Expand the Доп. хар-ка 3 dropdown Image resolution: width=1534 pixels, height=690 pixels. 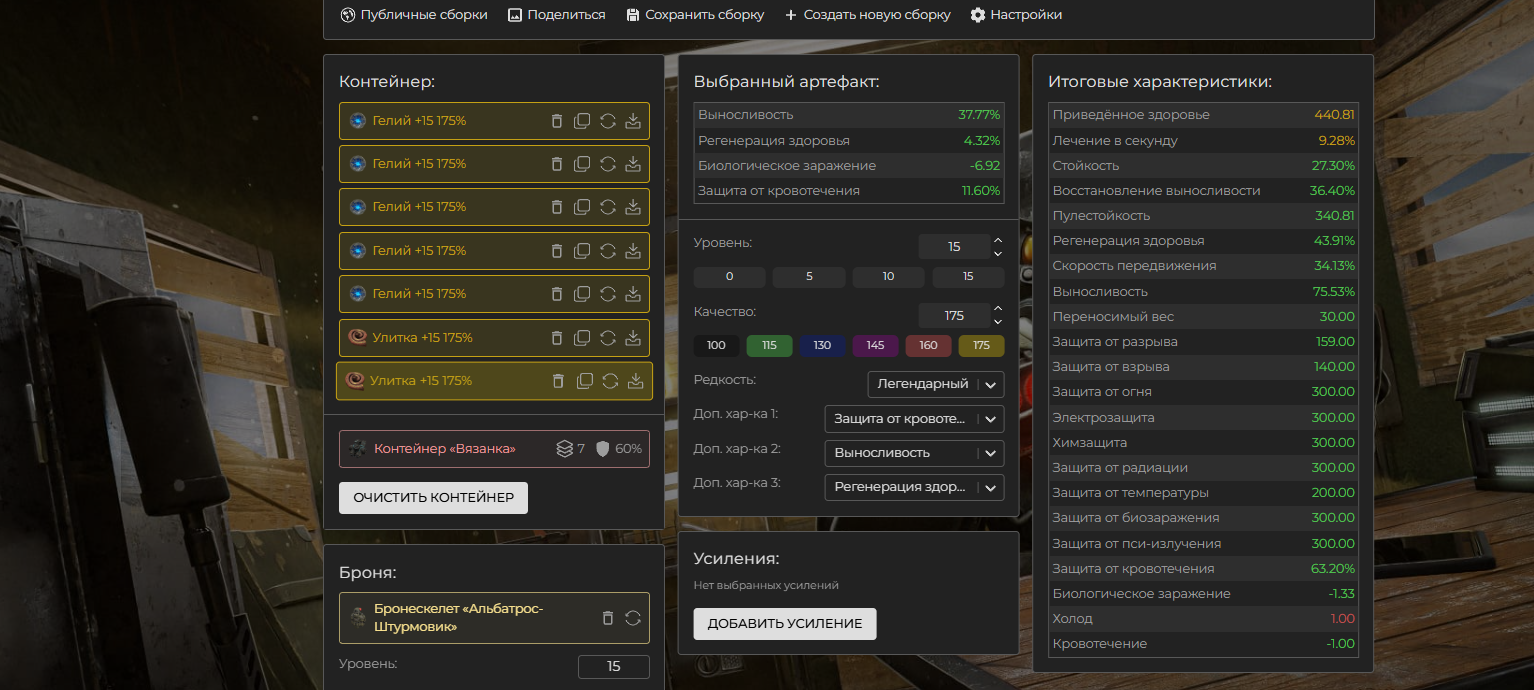pos(913,487)
